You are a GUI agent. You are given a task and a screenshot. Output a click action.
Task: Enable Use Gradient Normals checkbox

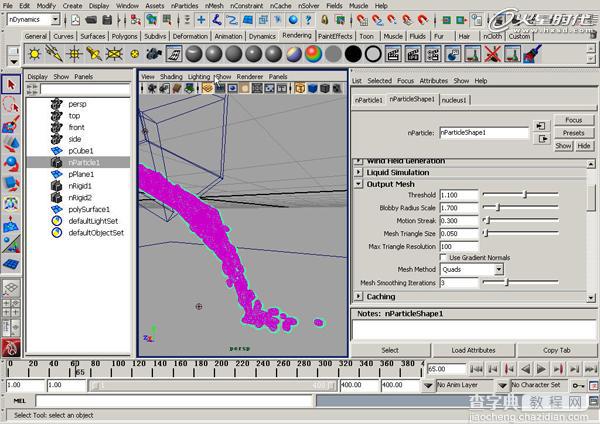[443, 257]
